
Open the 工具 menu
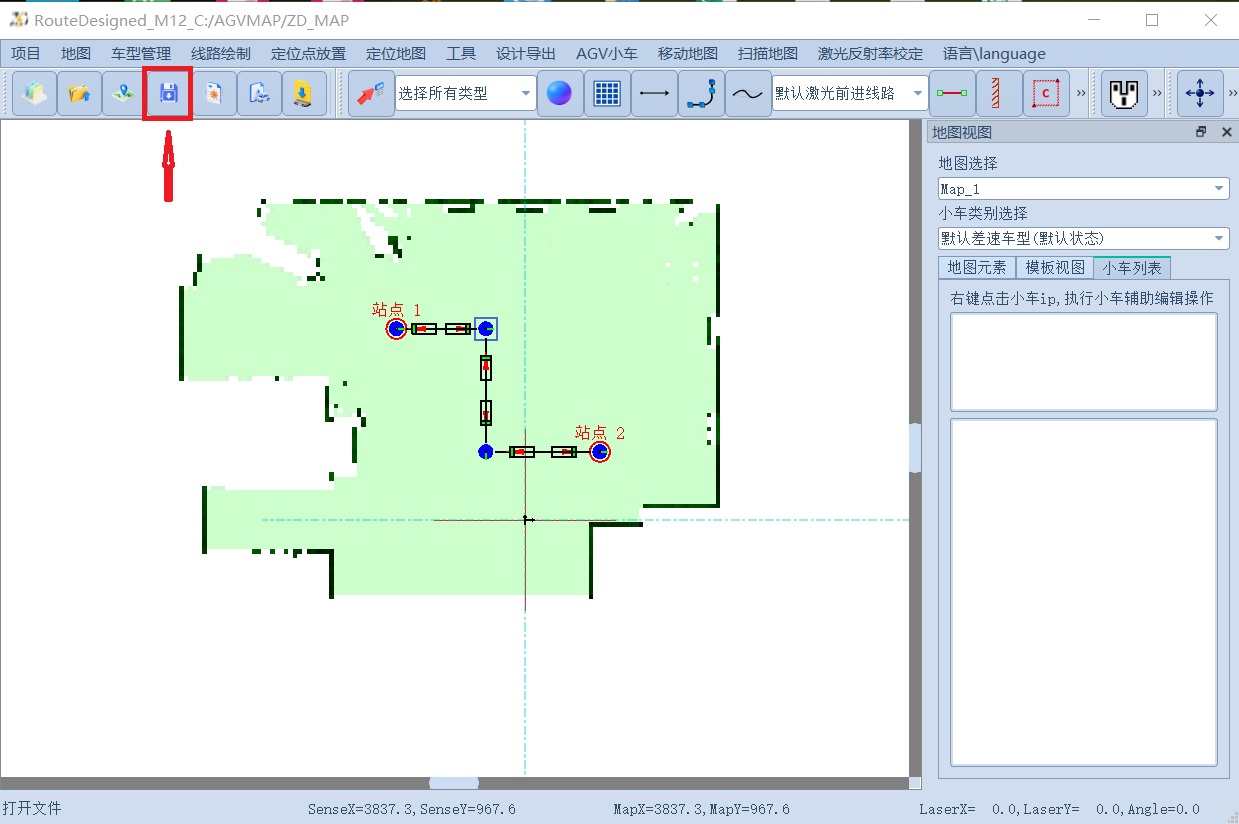click(461, 54)
